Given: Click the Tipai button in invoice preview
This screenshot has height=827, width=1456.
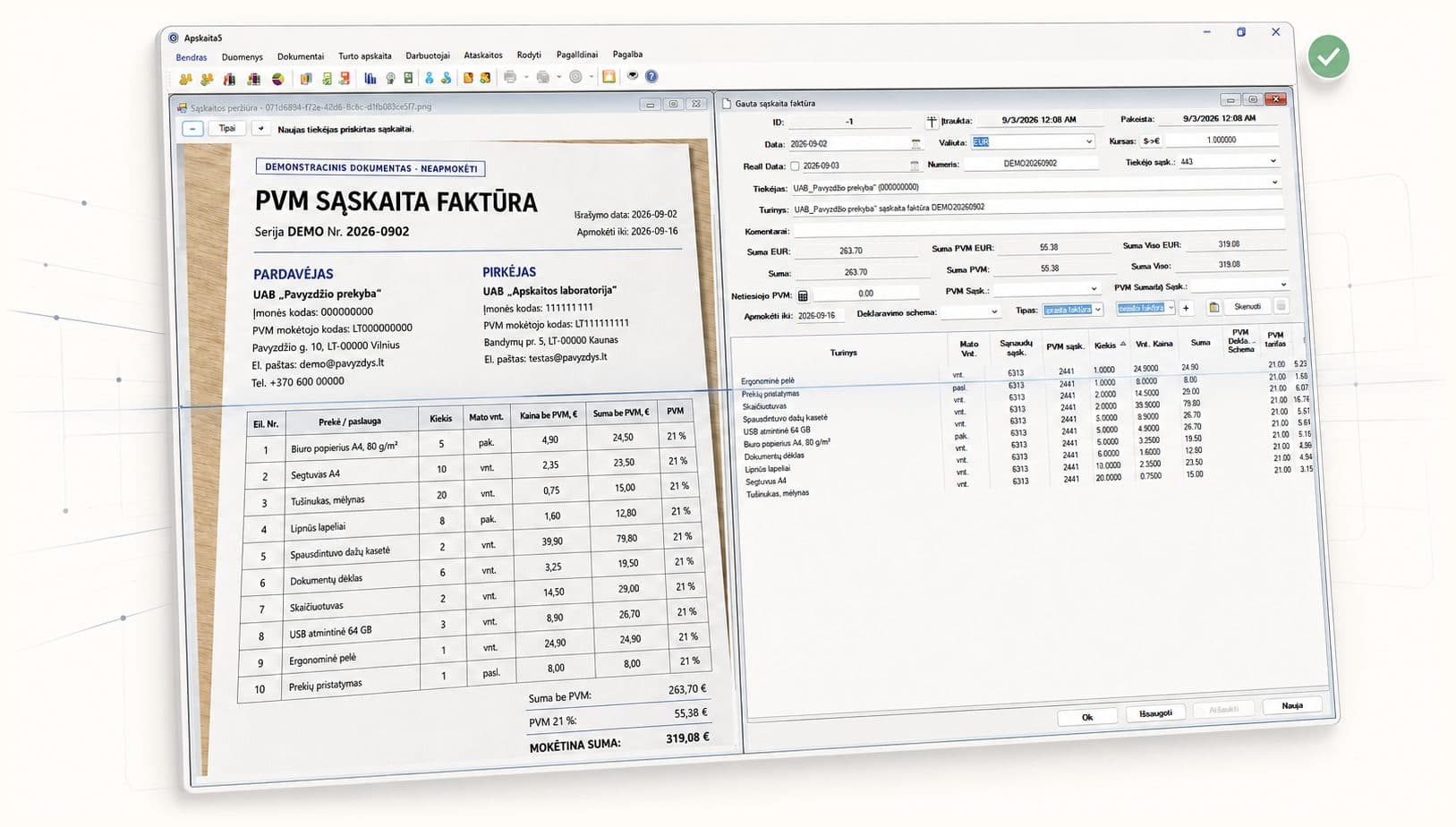Looking at the screenshot, I should (x=227, y=129).
